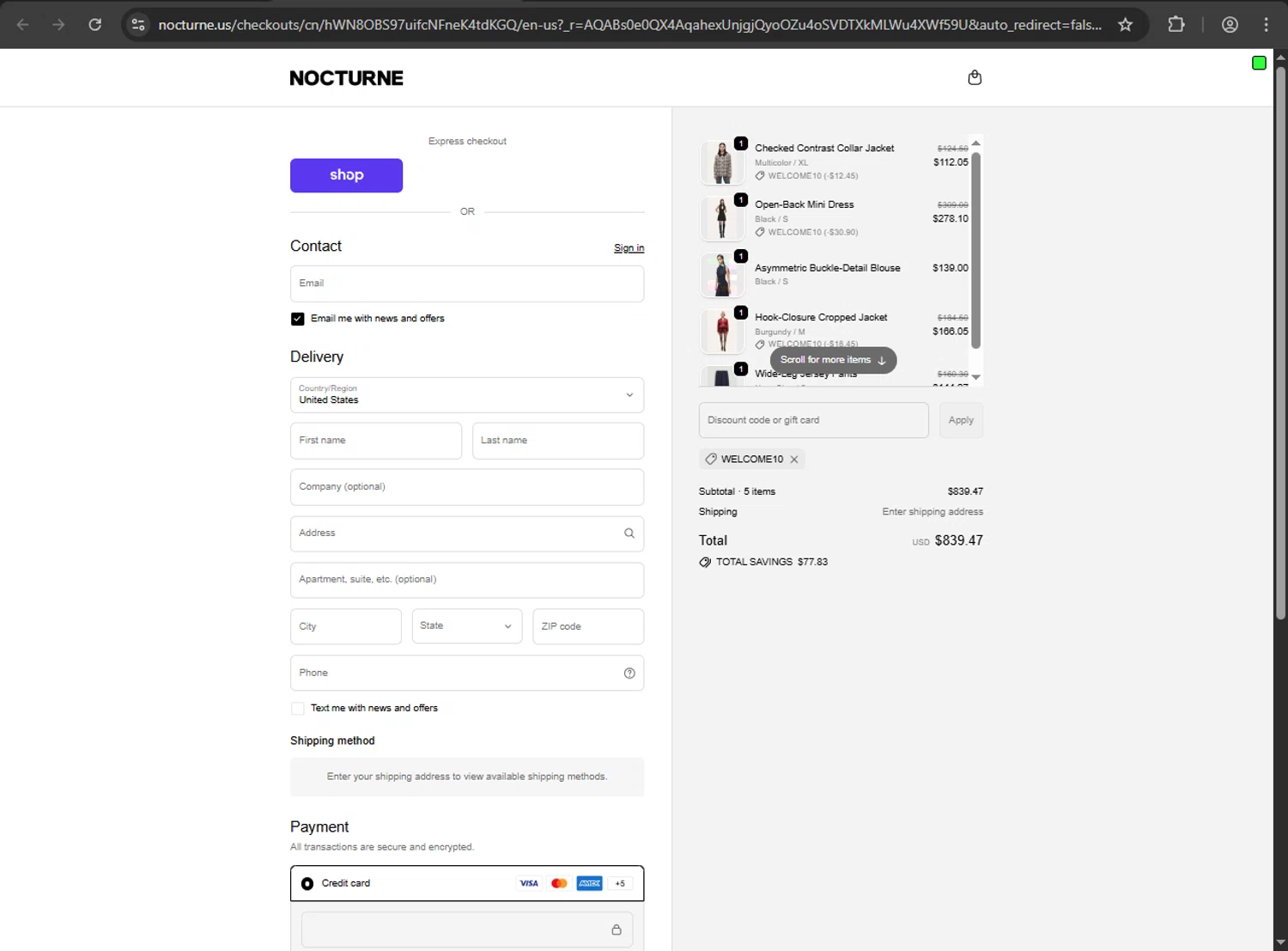This screenshot has width=1288, height=951.
Task: Click the browser URL address bar
Action: (629, 24)
